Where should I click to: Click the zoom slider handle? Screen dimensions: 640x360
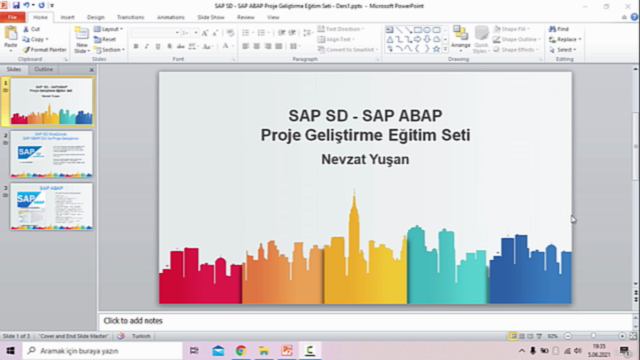593,336
